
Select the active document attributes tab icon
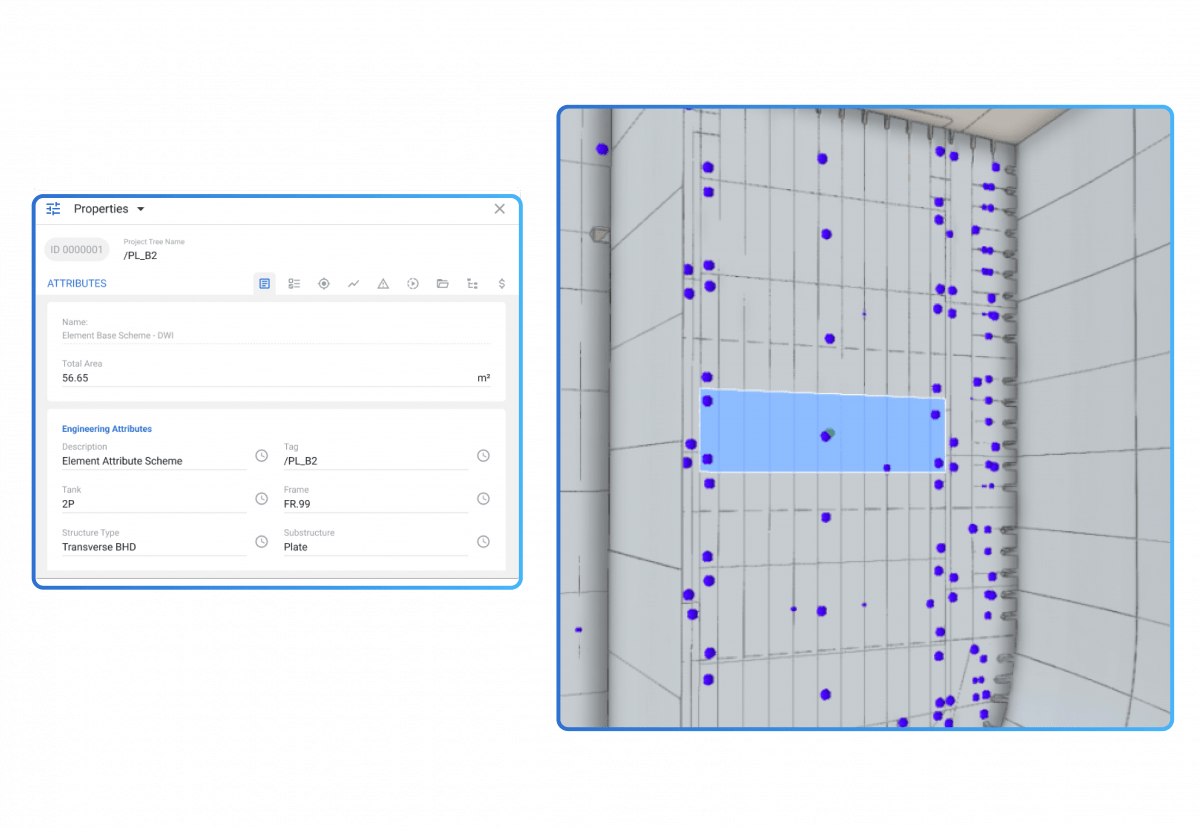264,283
